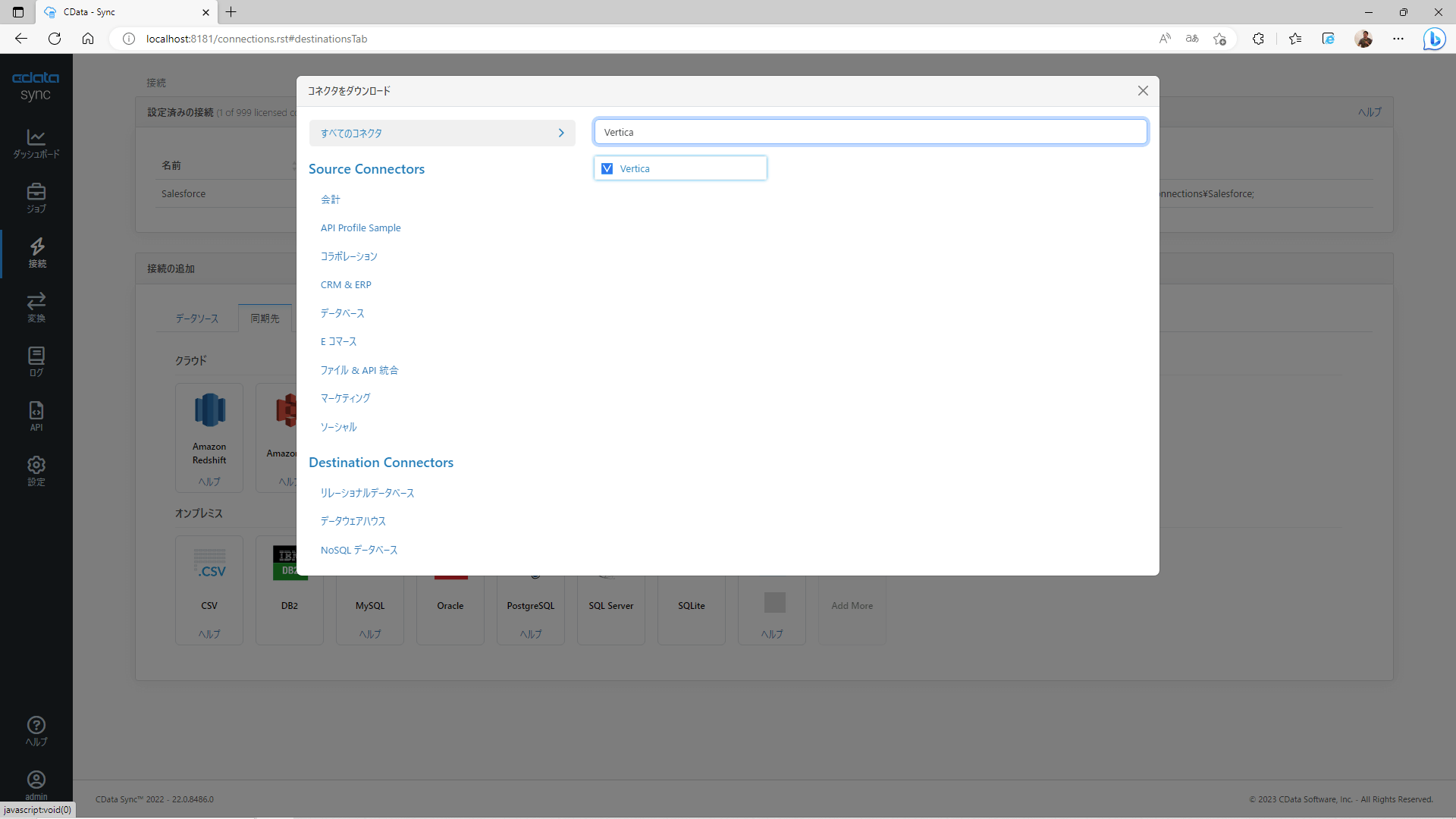Viewport: 1456px width, 819px height.
Task: Check the Vertica connector checkbox
Action: [x=606, y=168]
